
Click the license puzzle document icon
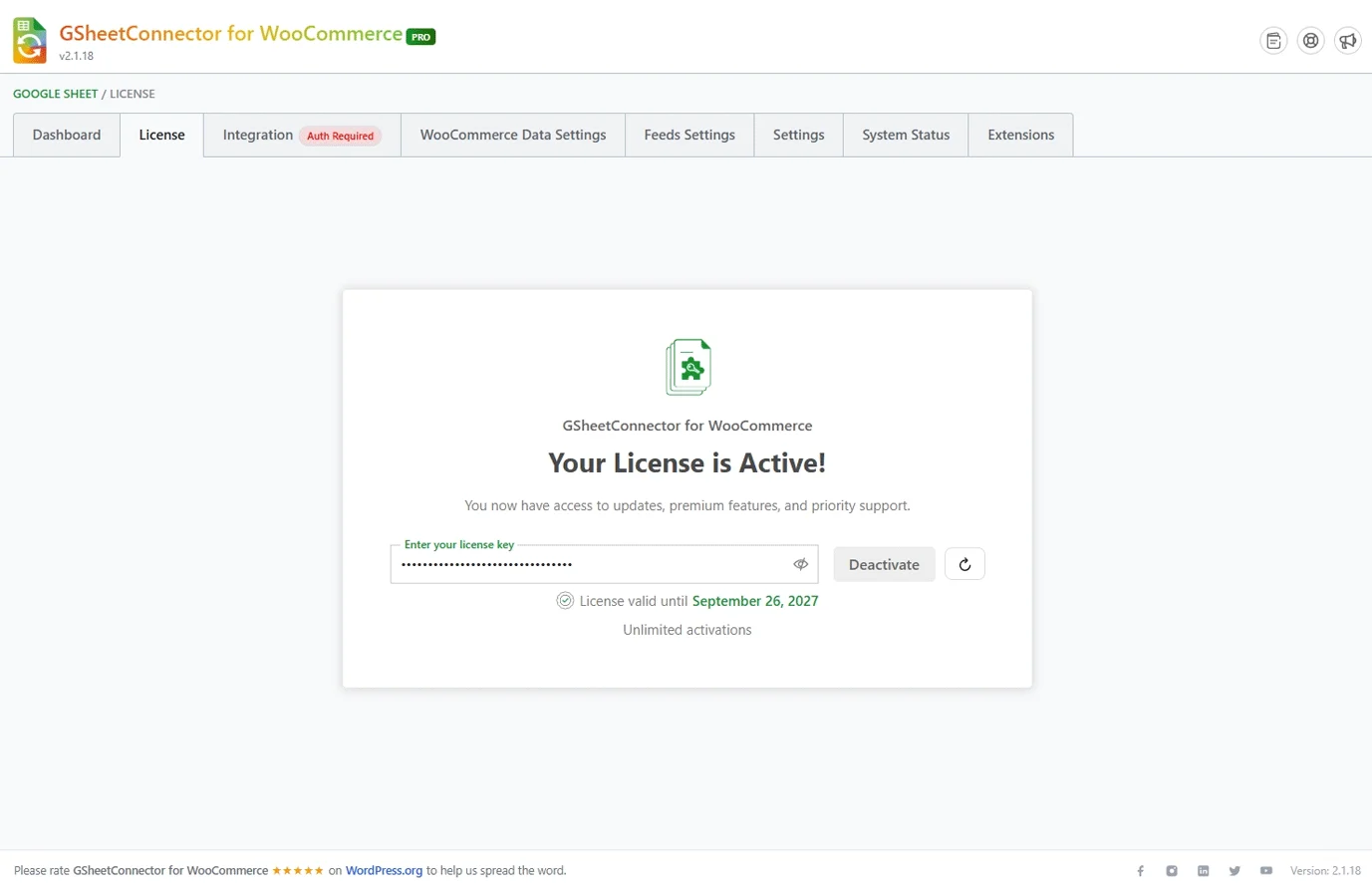[688, 367]
